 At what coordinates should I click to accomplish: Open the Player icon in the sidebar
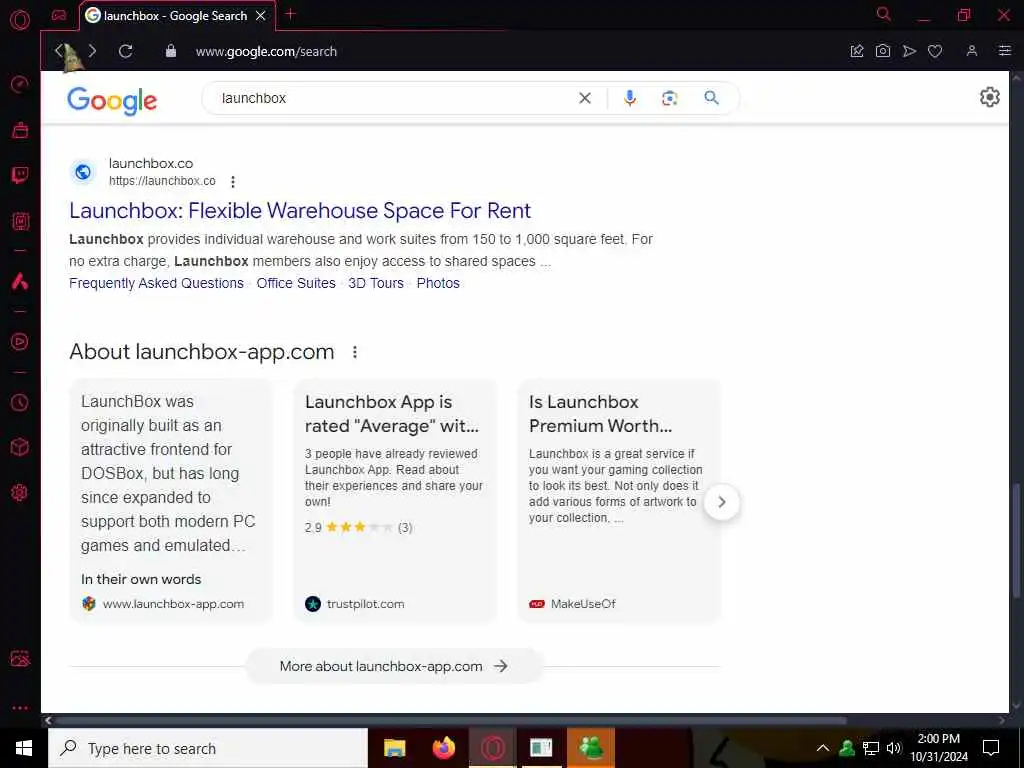coord(20,342)
